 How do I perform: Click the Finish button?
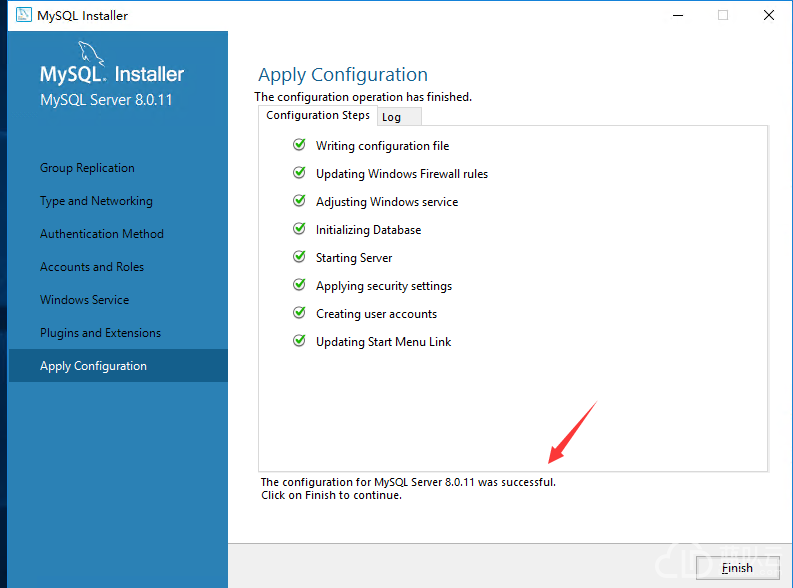click(737, 568)
